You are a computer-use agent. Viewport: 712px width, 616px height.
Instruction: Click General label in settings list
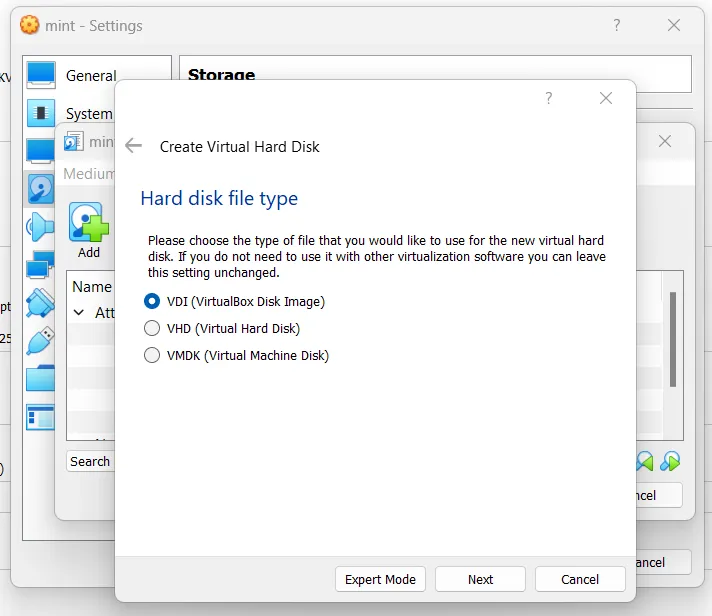tap(91, 75)
